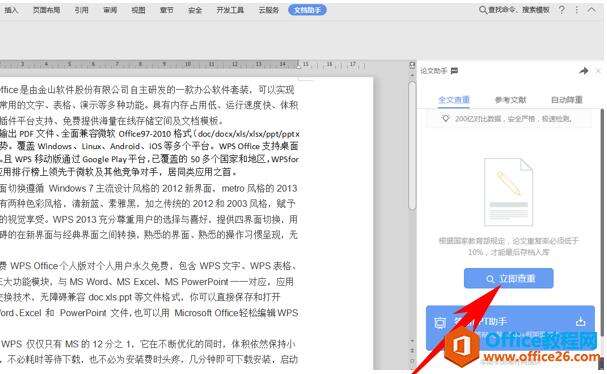Click the icon atop the vertical scrollbar
This screenshot has width=607, height=374.
tap(412, 65)
